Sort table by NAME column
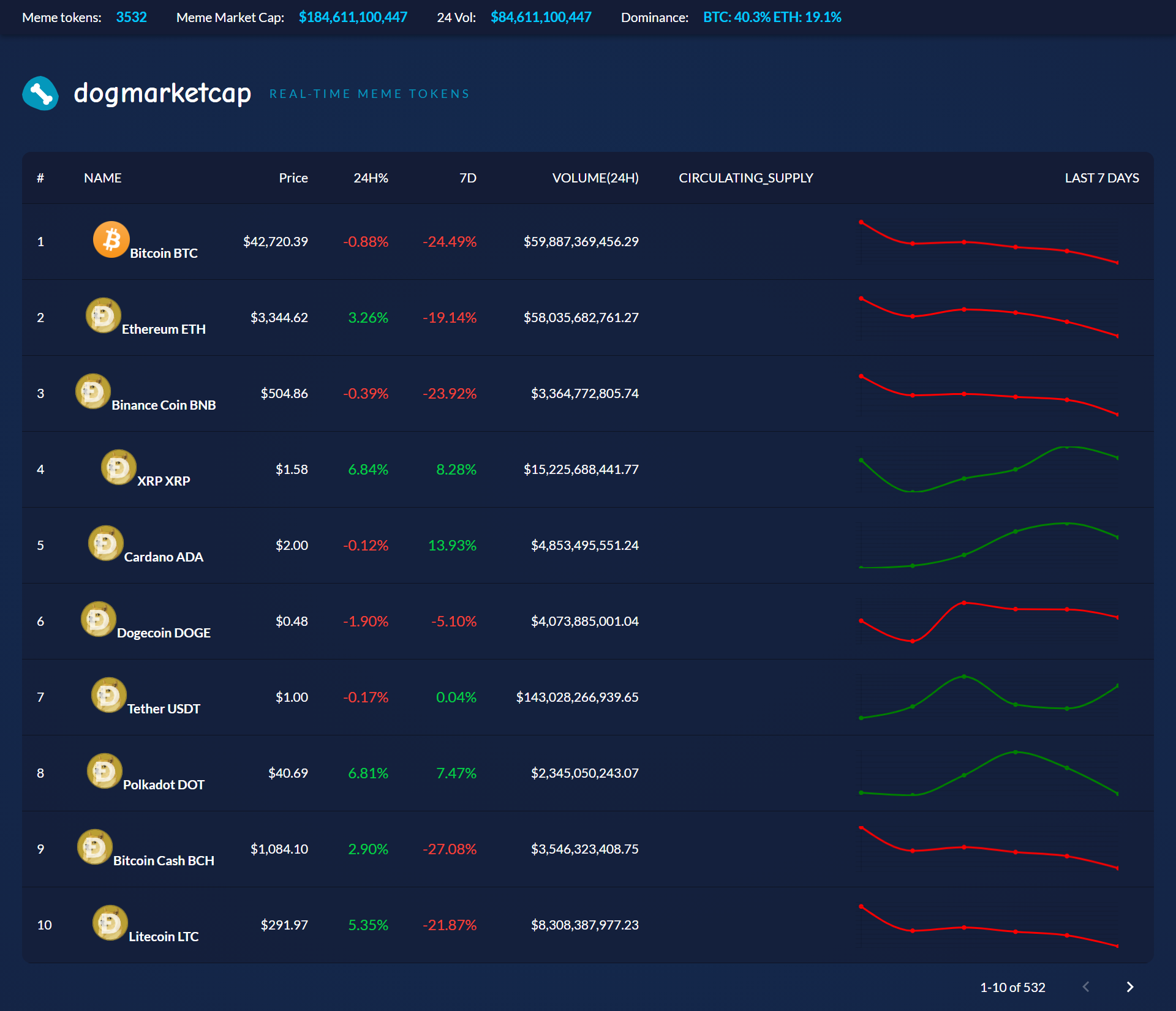 103,178
